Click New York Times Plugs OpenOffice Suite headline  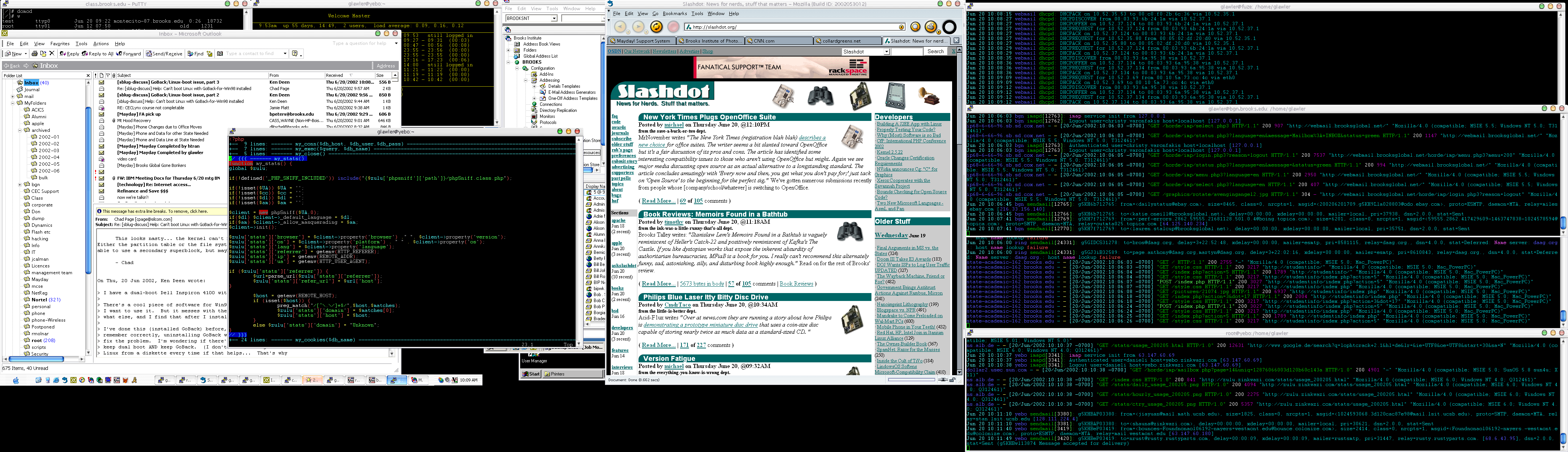pyautogui.click(x=710, y=118)
